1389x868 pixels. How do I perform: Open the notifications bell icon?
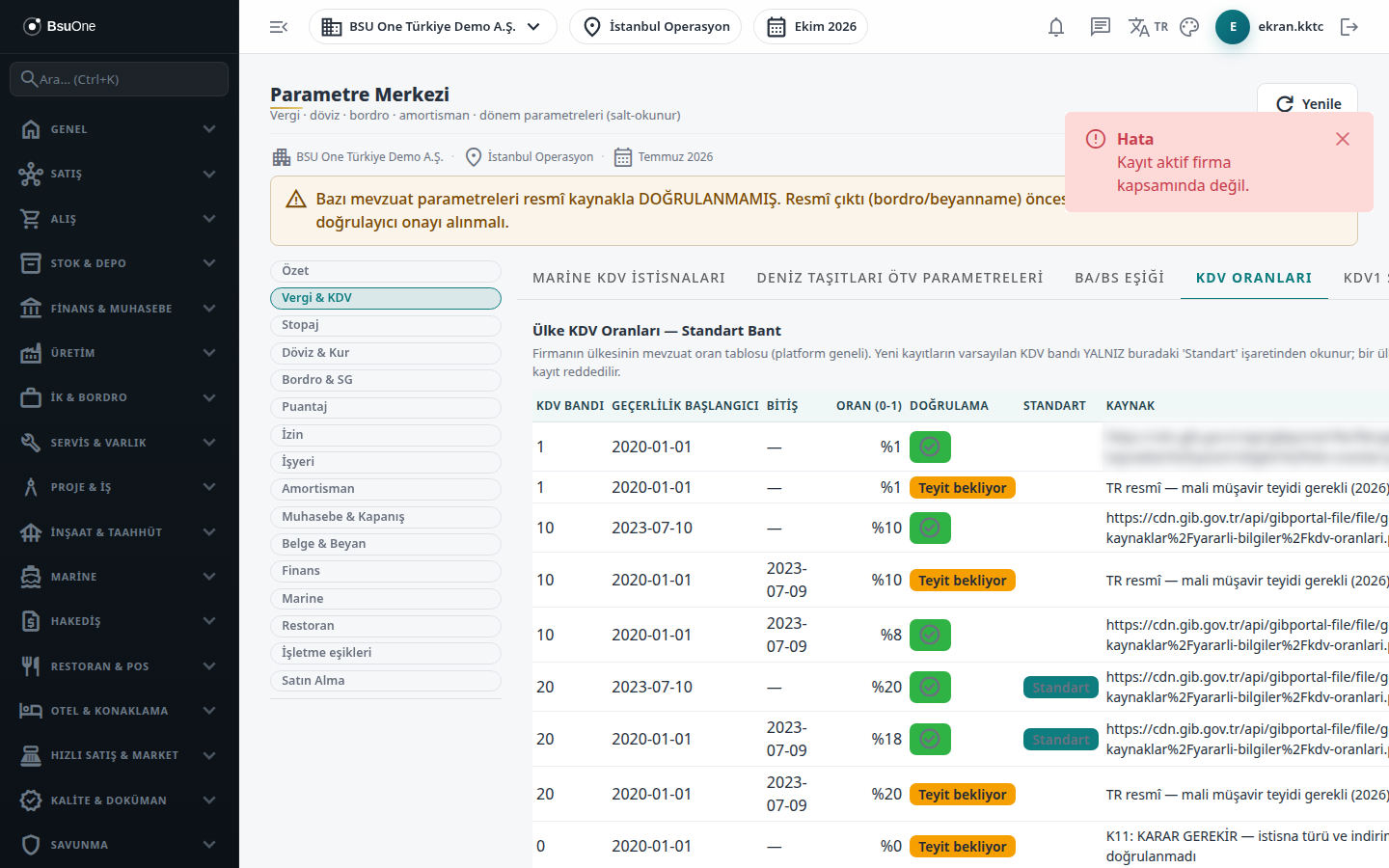[1056, 27]
